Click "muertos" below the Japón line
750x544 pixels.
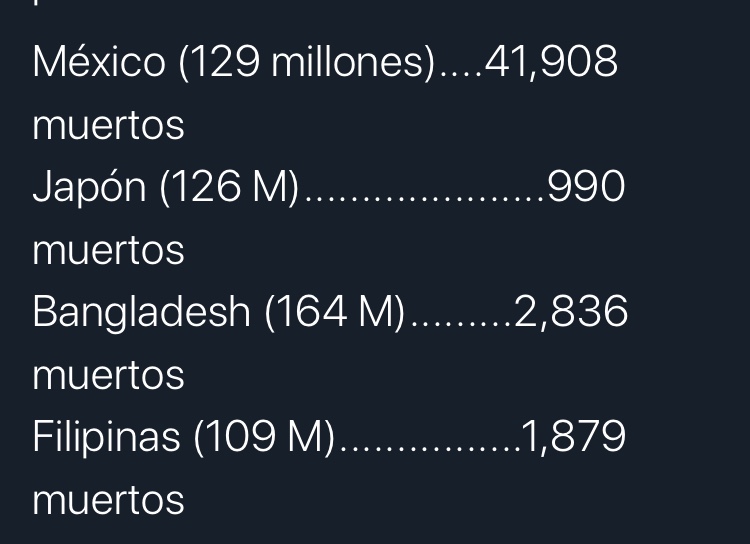click(x=108, y=251)
